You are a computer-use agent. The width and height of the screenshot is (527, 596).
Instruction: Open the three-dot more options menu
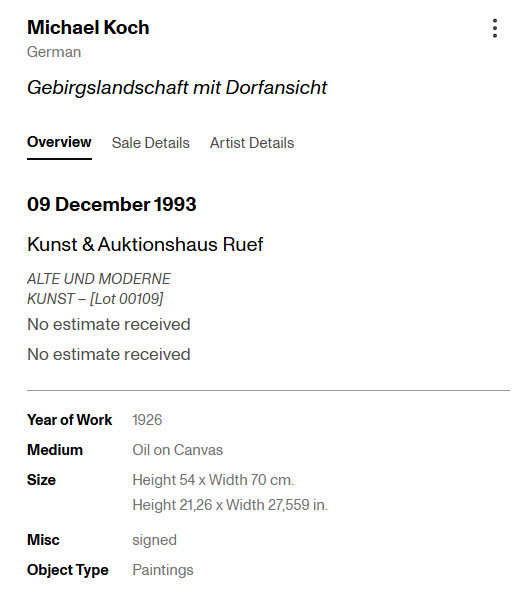[x=494, y=28]
